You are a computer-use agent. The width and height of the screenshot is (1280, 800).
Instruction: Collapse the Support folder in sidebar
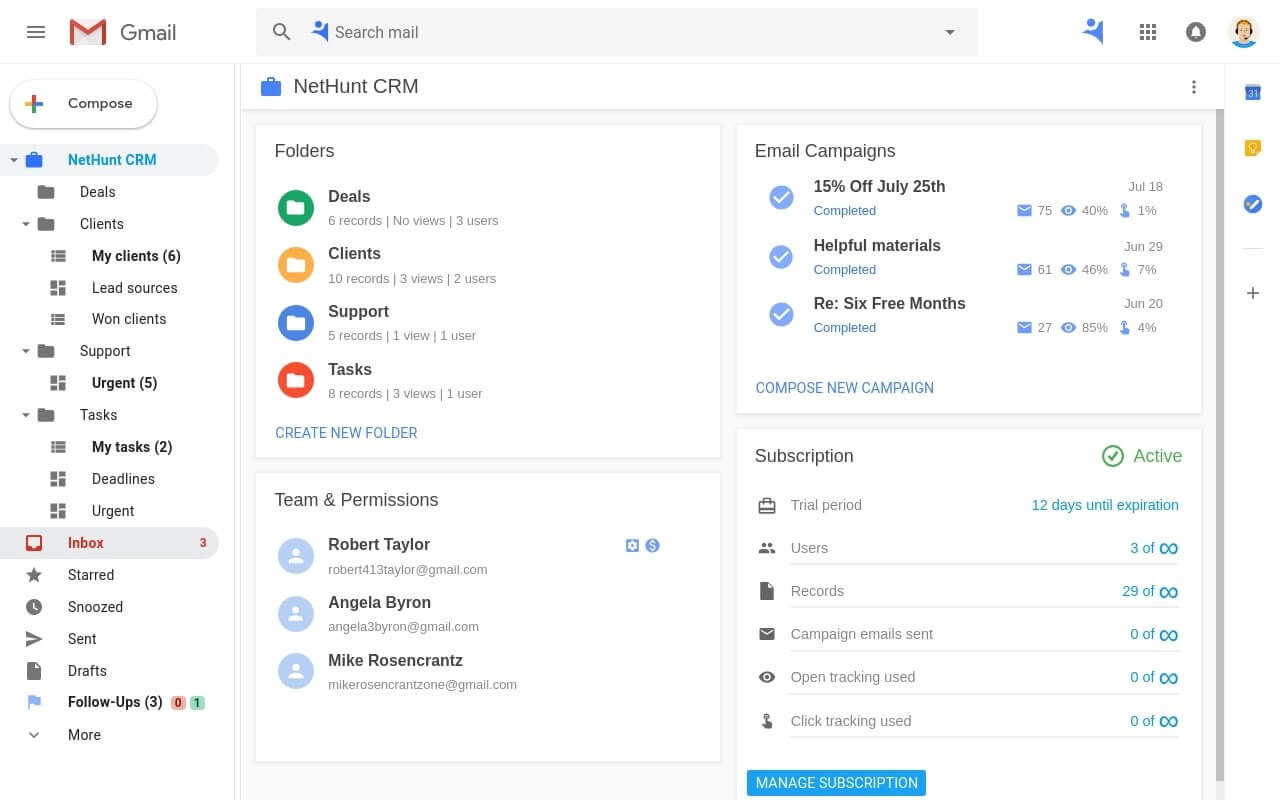click(26, 351)
